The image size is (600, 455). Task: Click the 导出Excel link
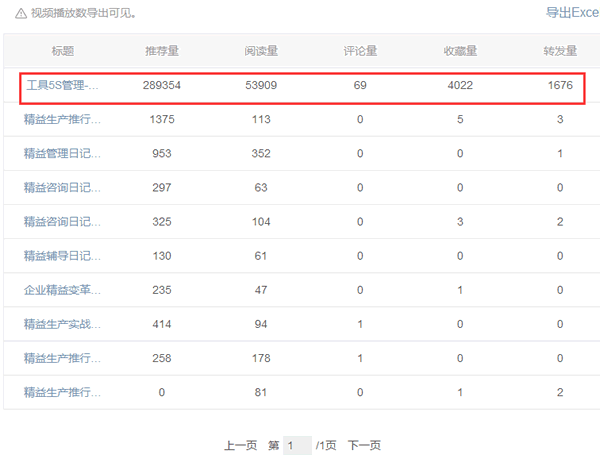571,13
